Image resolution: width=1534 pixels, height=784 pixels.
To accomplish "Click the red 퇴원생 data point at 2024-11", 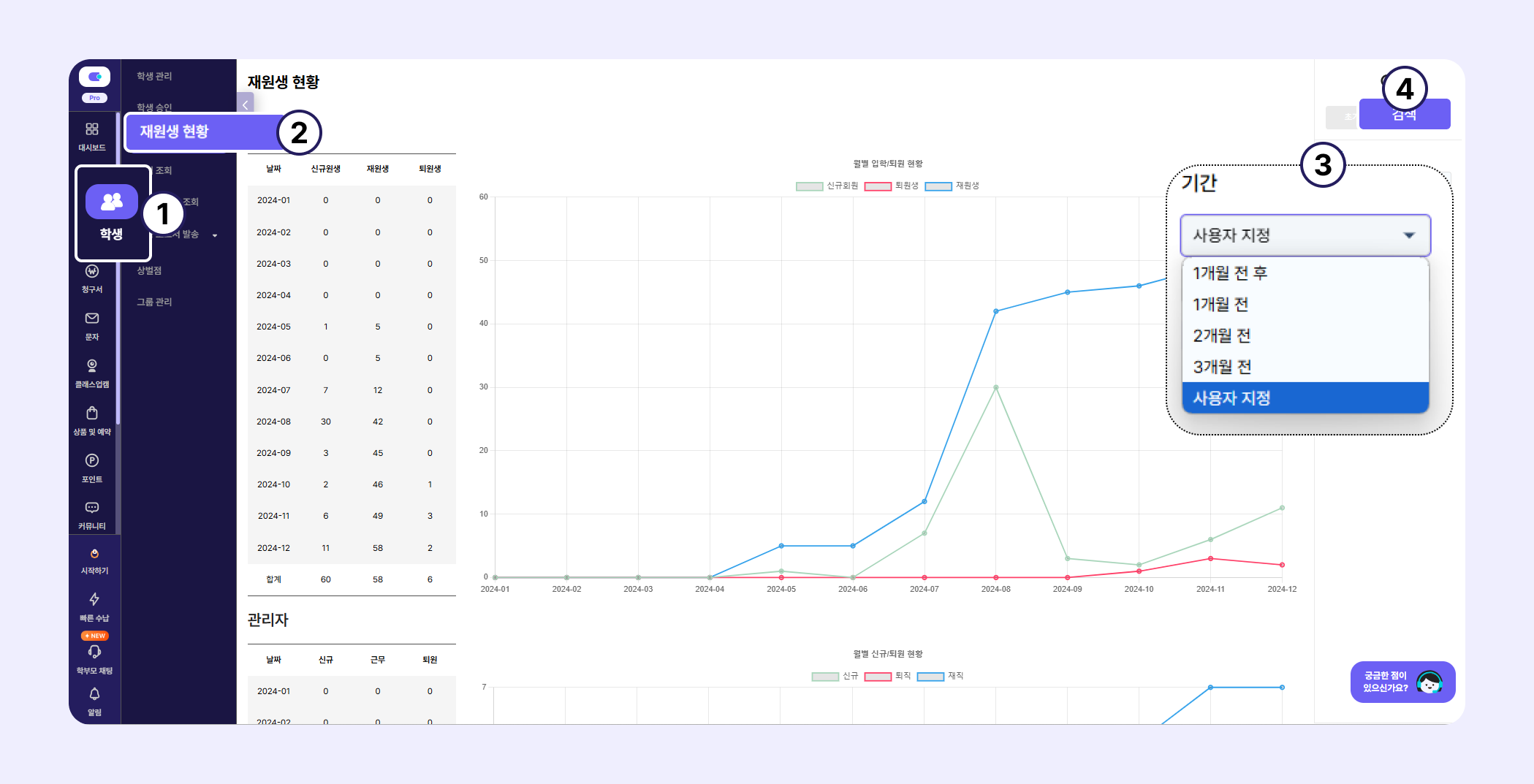I will pyautogui.click(x=1210, y=559).
